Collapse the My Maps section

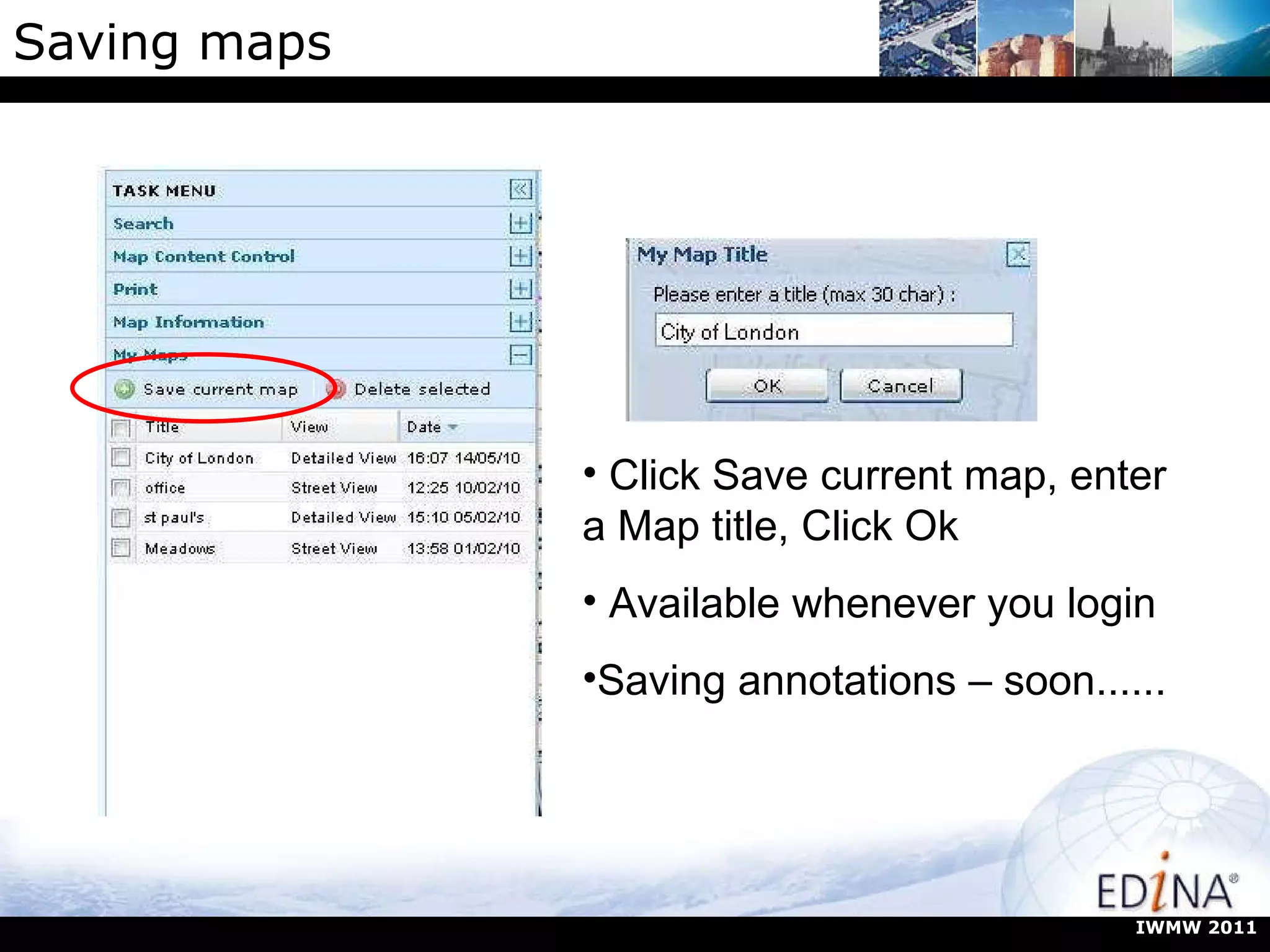[520, 355]
